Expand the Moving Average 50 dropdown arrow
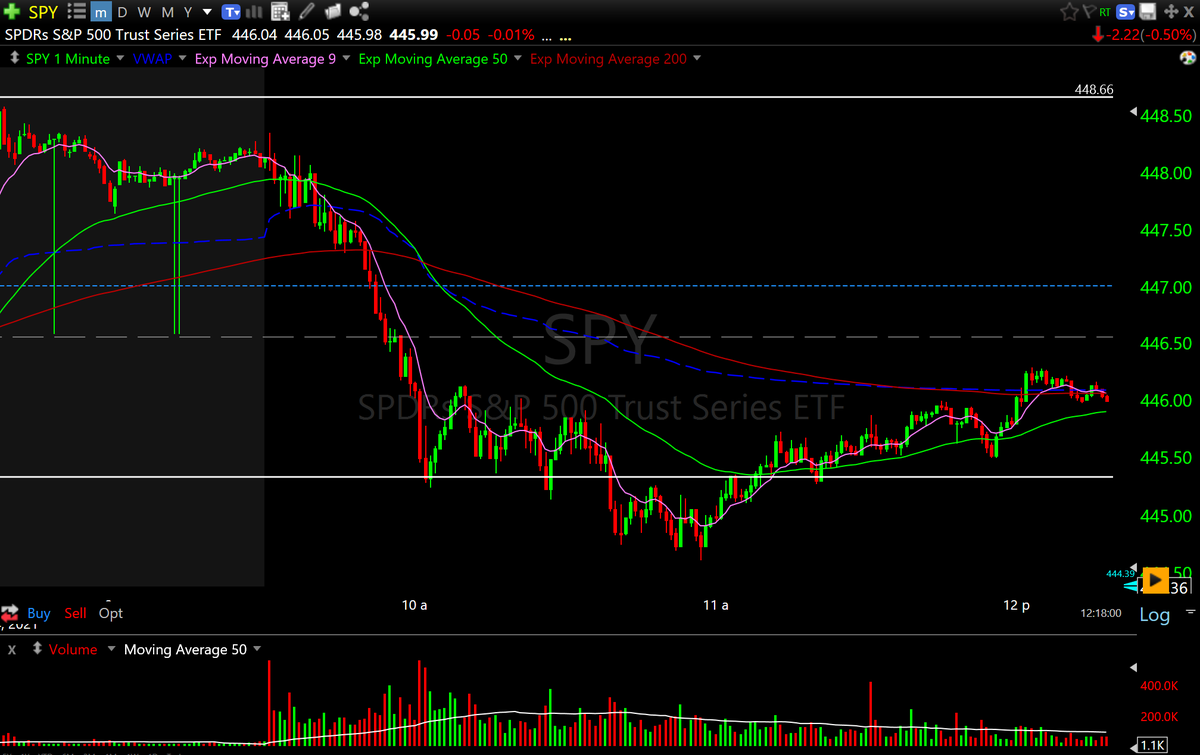This screenshot has width=1200, height=755. (257, 649)
